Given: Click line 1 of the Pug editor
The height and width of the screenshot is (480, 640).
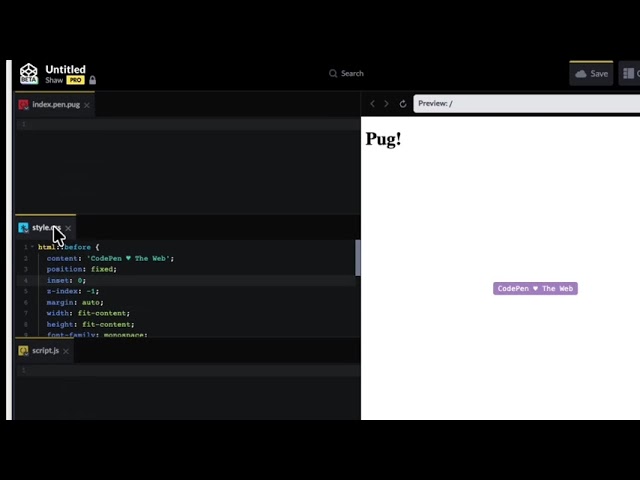Looking at the screenshot, I should pos(188,124).
